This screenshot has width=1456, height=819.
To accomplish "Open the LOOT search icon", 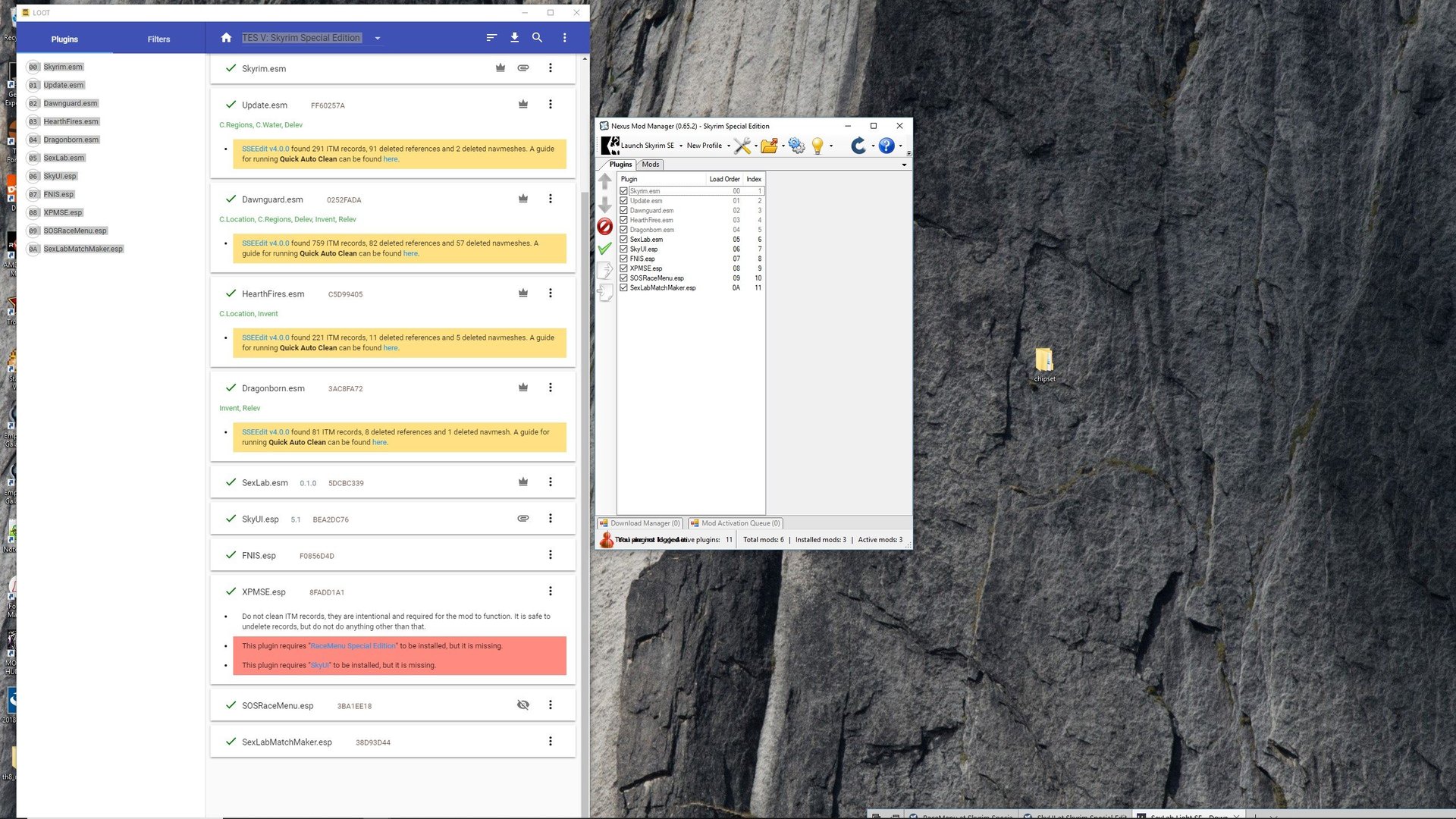I will (x=537, y=38).
